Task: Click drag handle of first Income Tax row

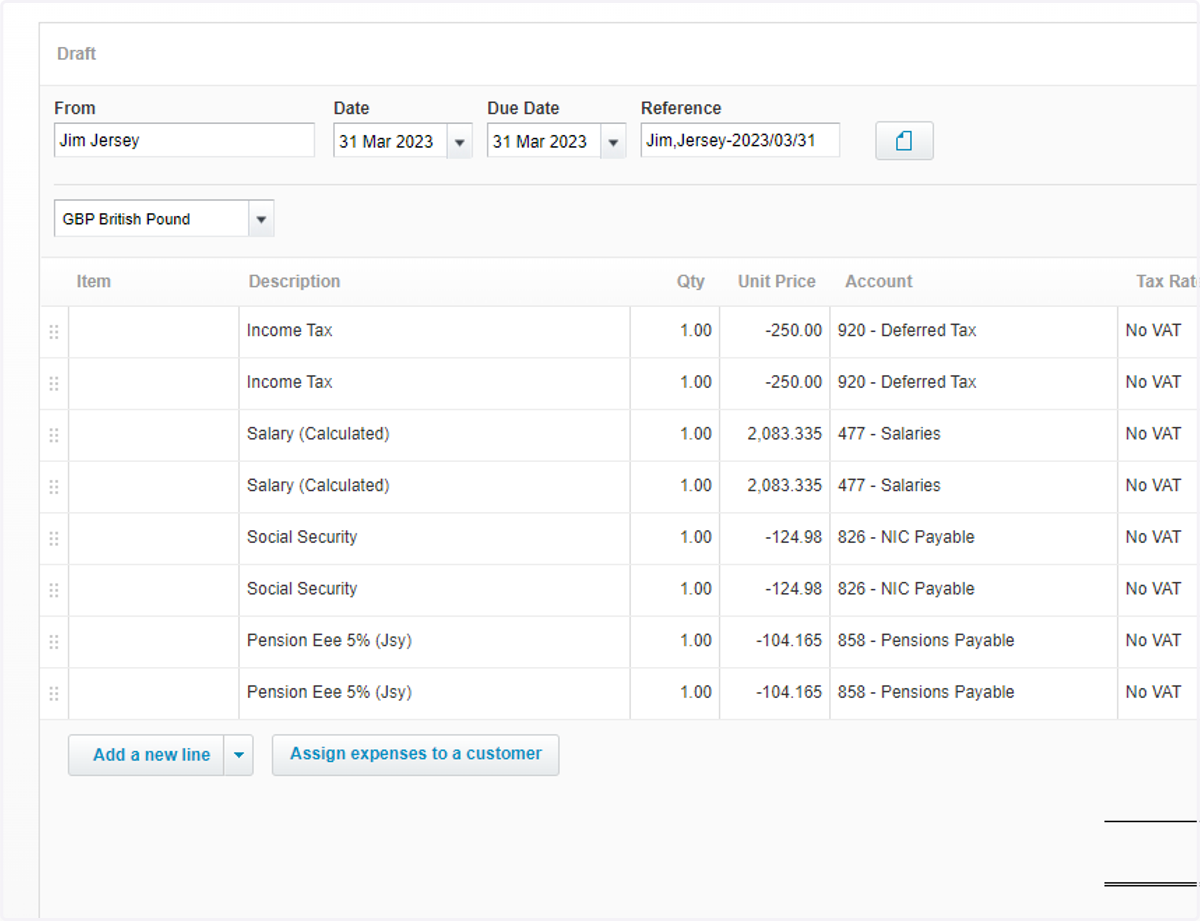Action: click(54, 332)
